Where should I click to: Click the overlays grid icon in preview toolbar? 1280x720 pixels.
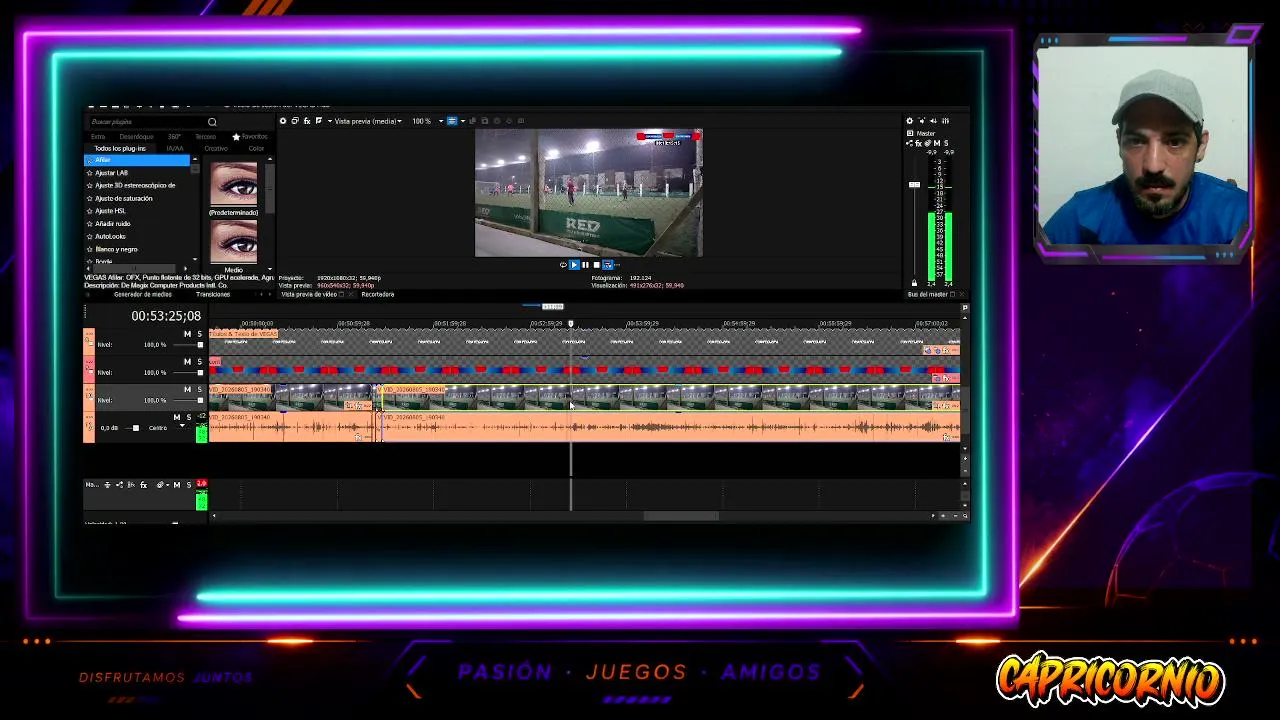tap(452, 121)
